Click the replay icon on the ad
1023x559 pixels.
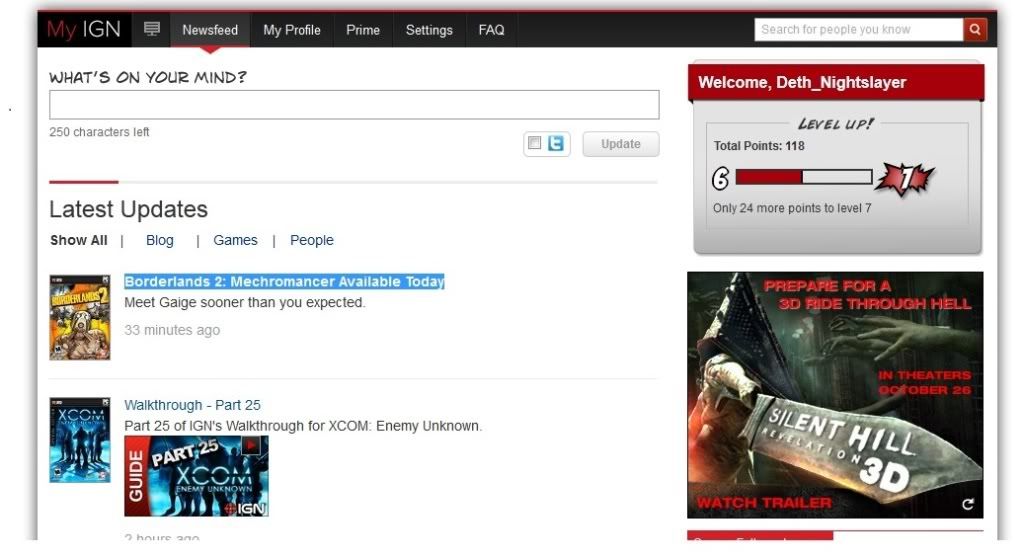968,504
